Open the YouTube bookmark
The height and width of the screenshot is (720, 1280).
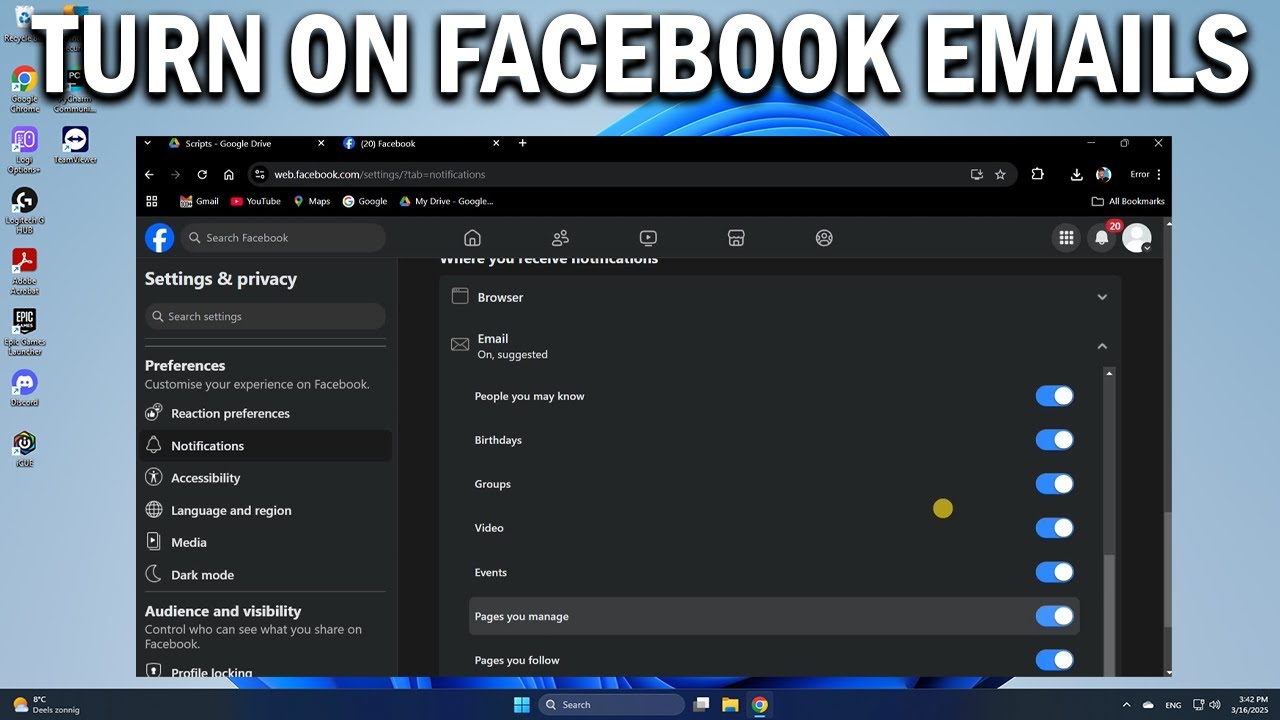tap(256, 201)
